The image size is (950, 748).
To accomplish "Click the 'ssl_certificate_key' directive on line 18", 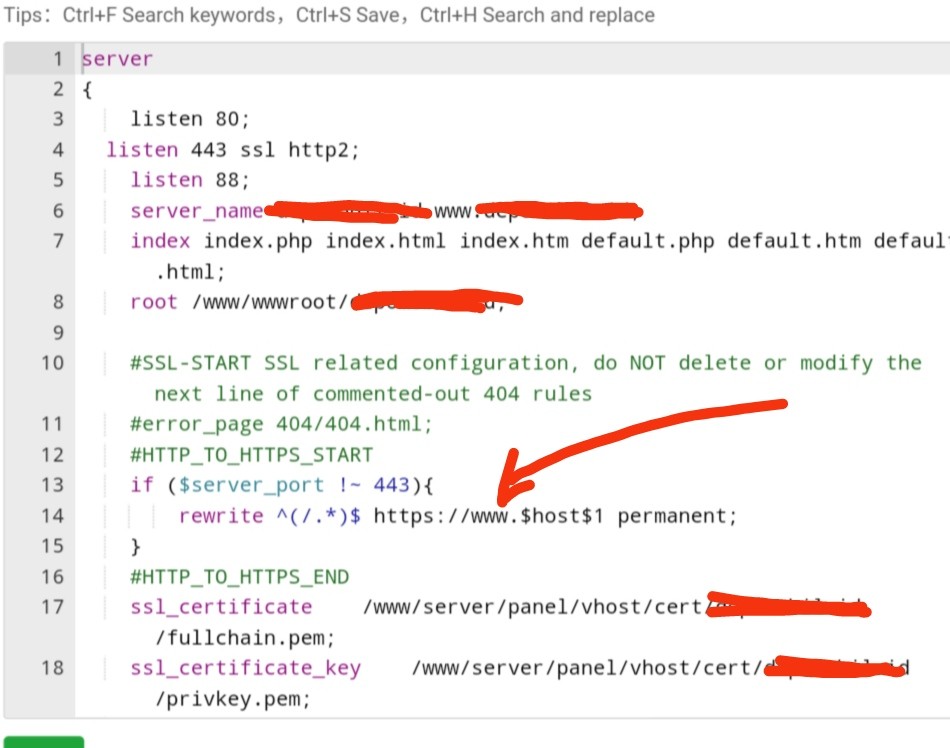I will (x=246, y=668).
